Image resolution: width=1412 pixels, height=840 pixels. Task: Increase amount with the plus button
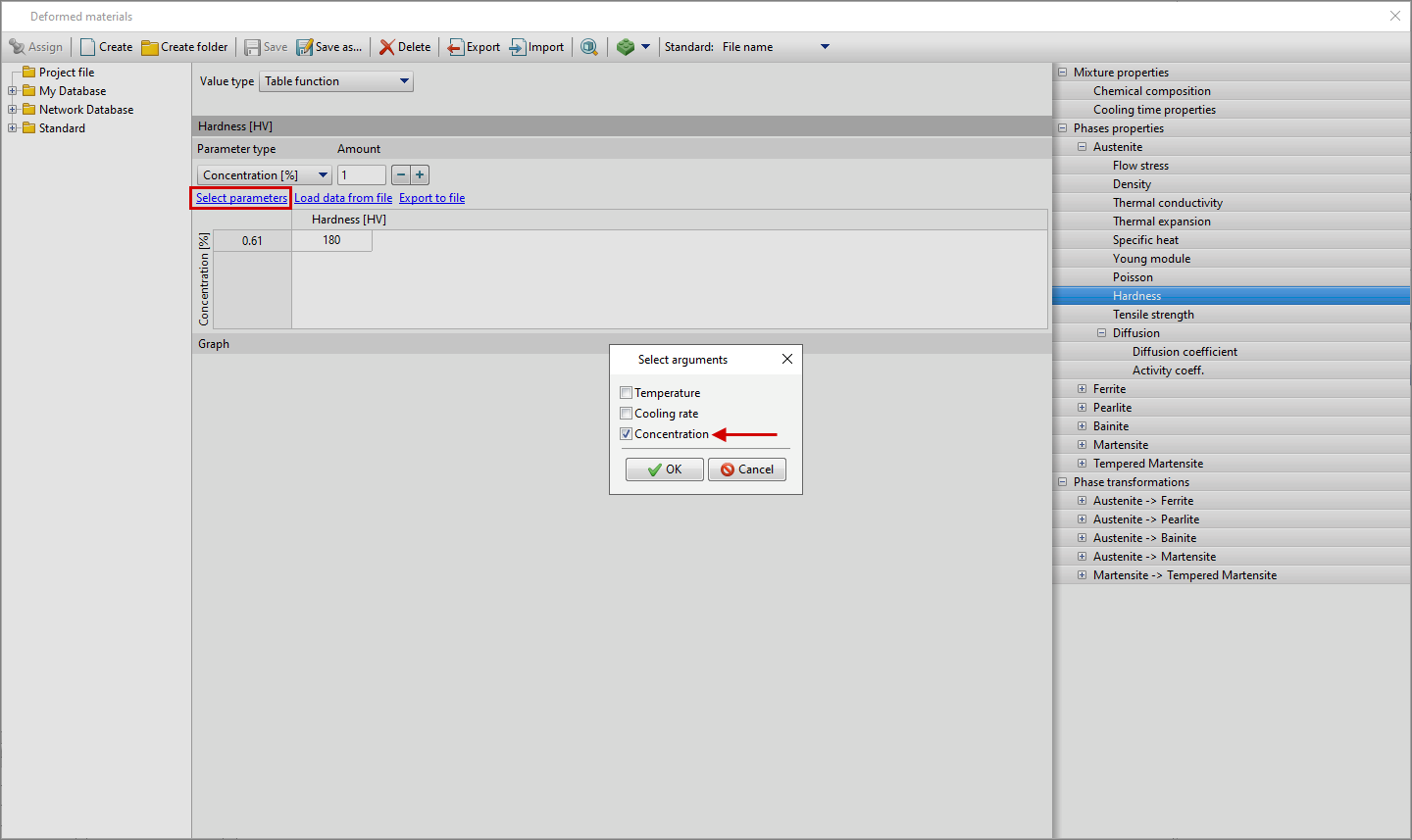point(420,175)
